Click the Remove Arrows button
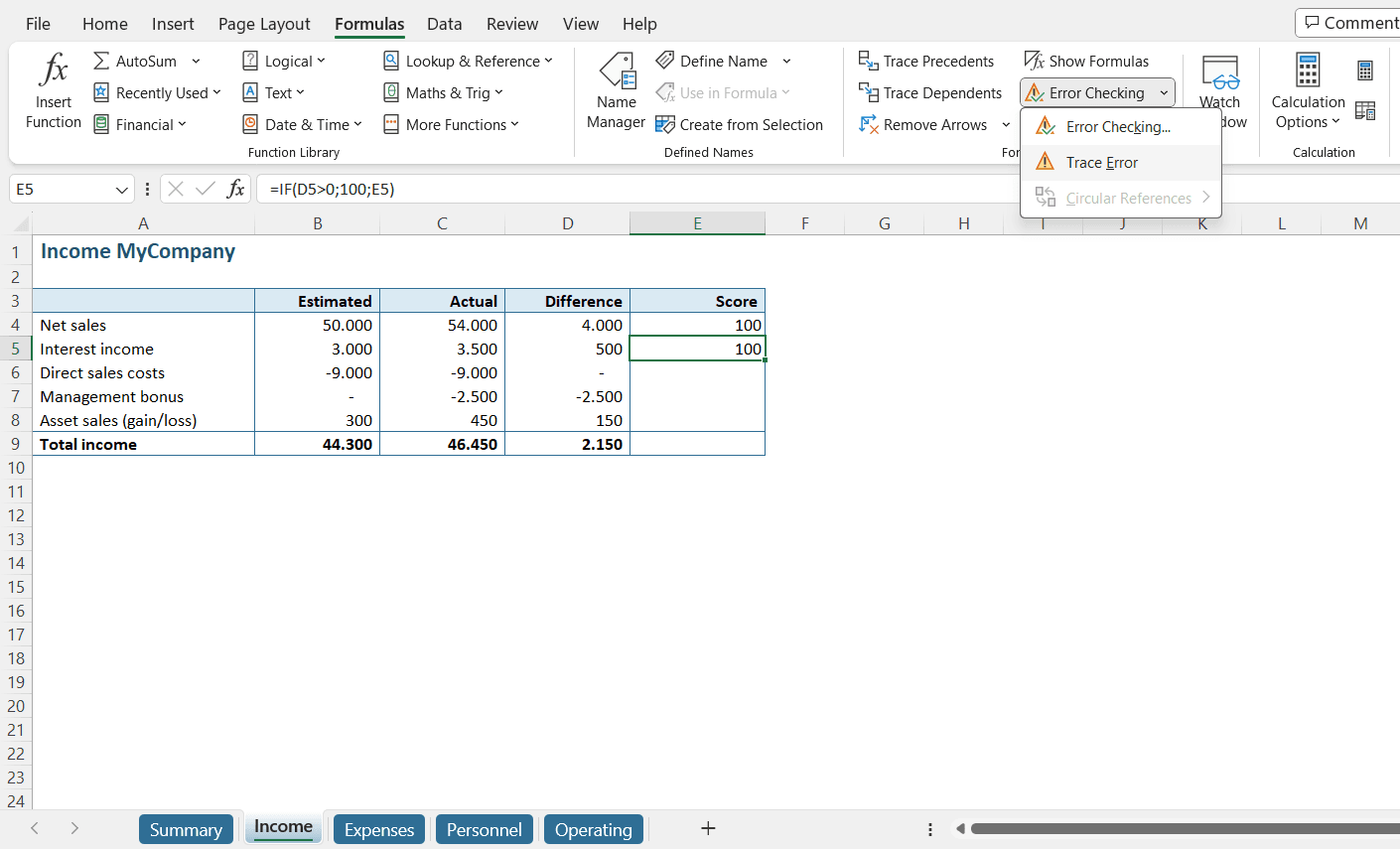The width and height of the screenshot is (1400, 850). point(923,125)
